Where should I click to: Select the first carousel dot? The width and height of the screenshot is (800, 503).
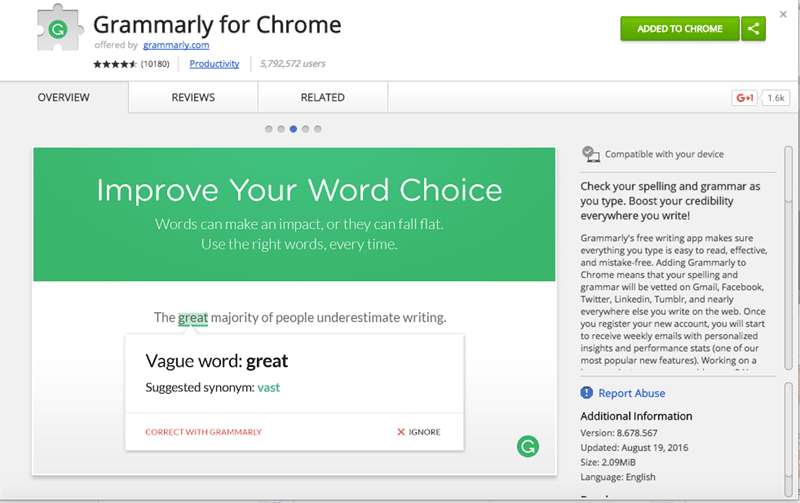point(269,129)
